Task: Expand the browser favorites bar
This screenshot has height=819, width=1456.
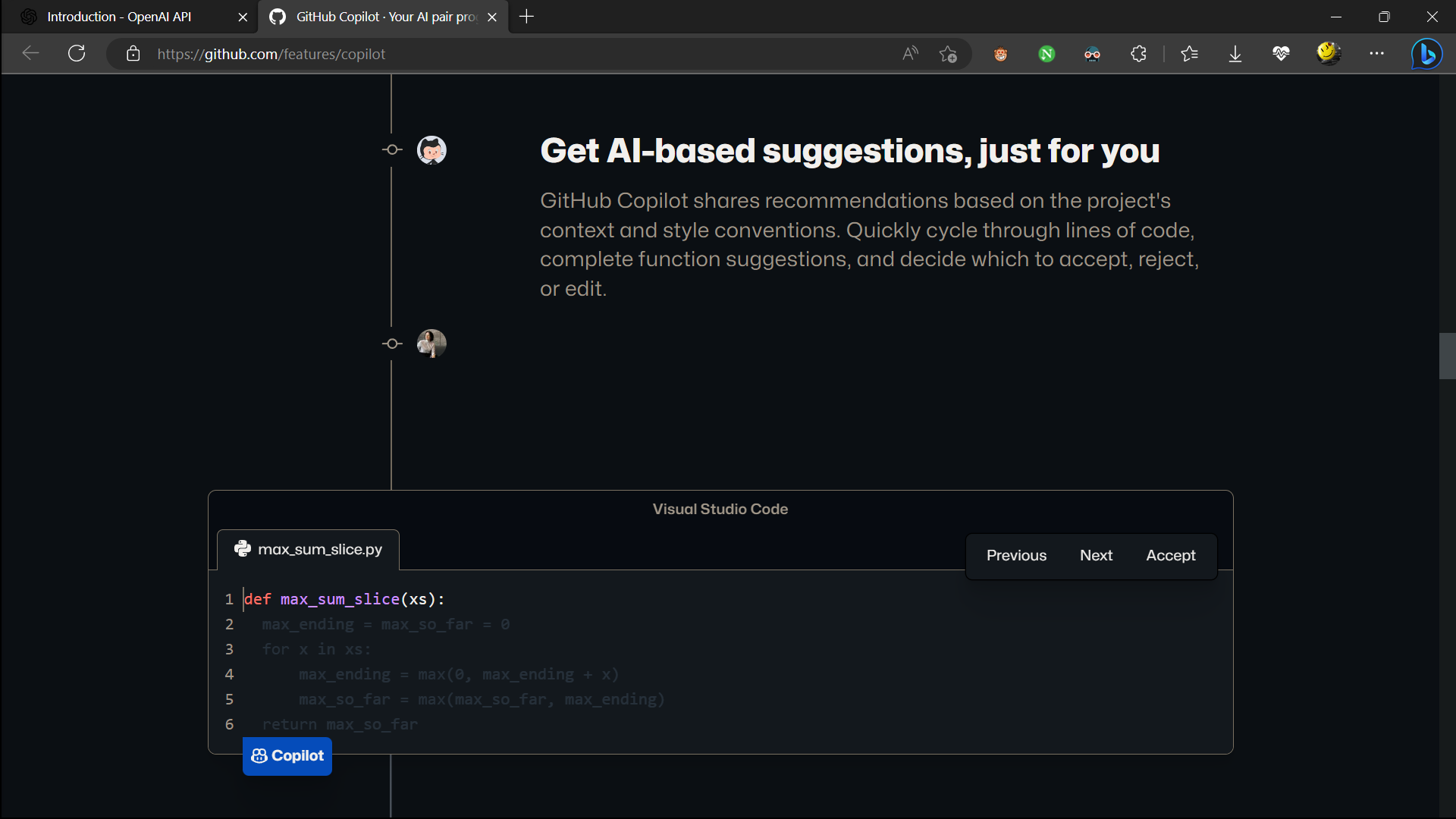Action: [1192, 54]
